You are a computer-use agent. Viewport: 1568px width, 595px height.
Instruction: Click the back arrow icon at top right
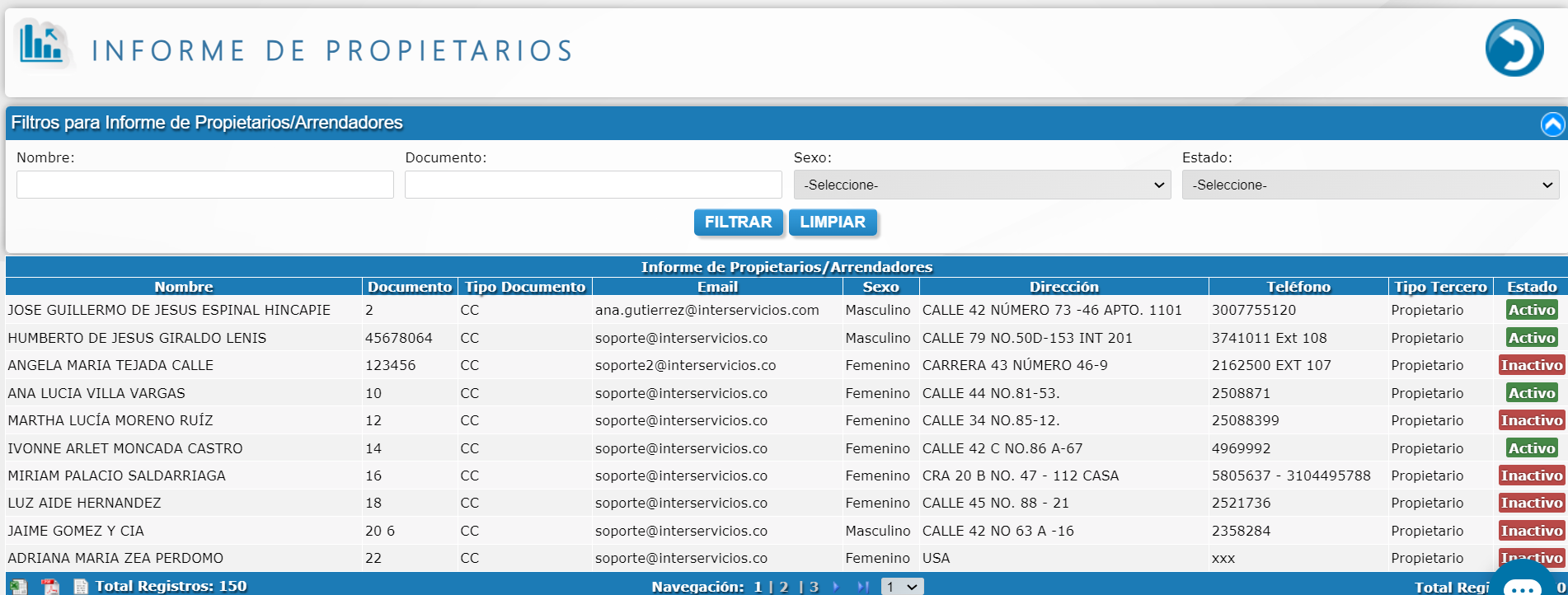1514,49
